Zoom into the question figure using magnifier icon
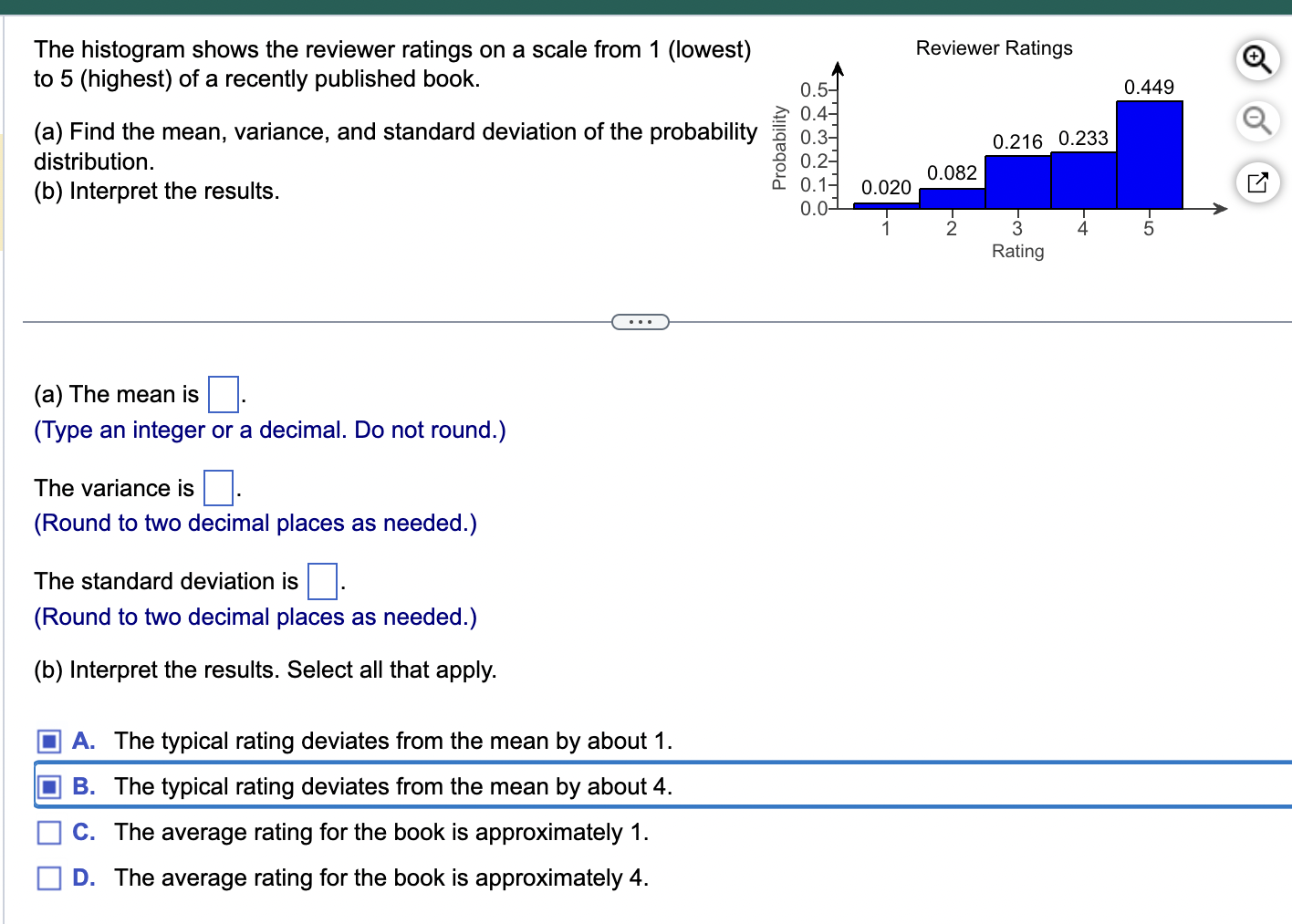Image resolution: width=1292 pixels, height=924 pixels. coord(1256,59)
